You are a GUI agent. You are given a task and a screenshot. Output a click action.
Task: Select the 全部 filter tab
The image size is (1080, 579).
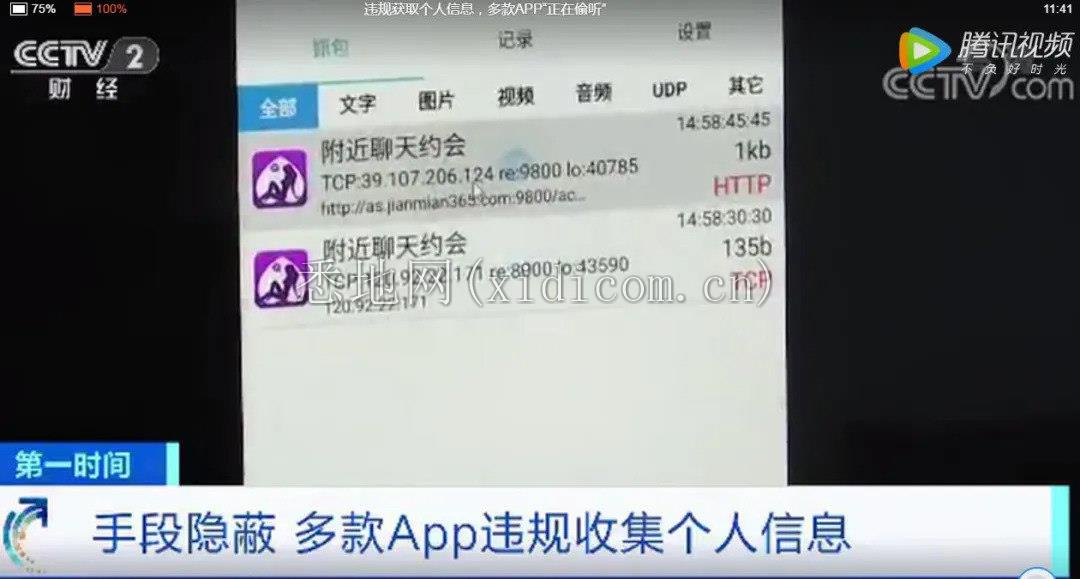tap(278, 107)
